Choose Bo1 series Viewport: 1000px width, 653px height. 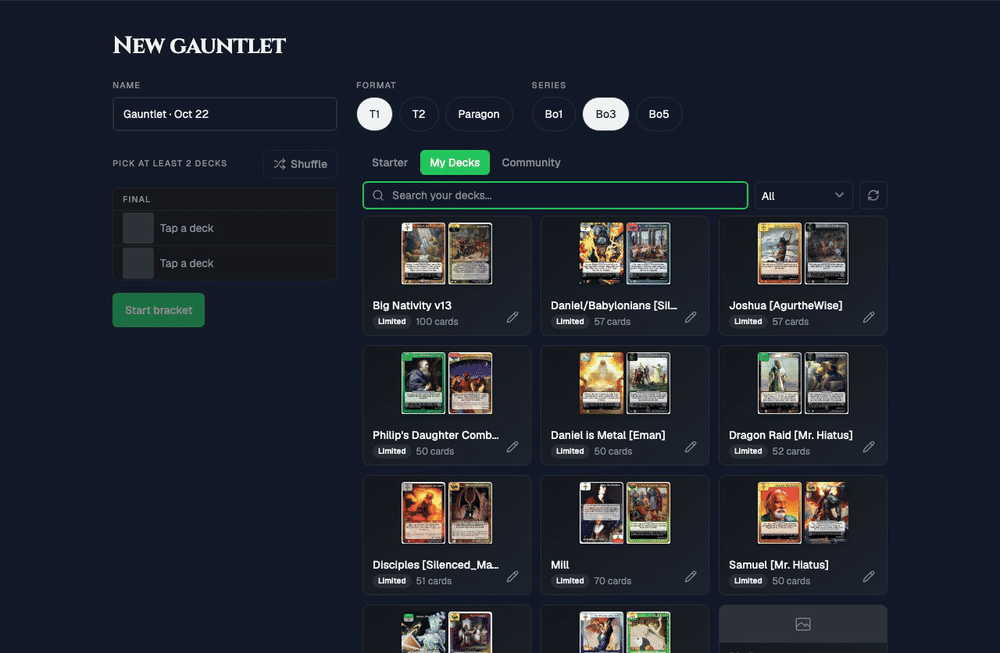pyautogui.click(x=554, y=114)
